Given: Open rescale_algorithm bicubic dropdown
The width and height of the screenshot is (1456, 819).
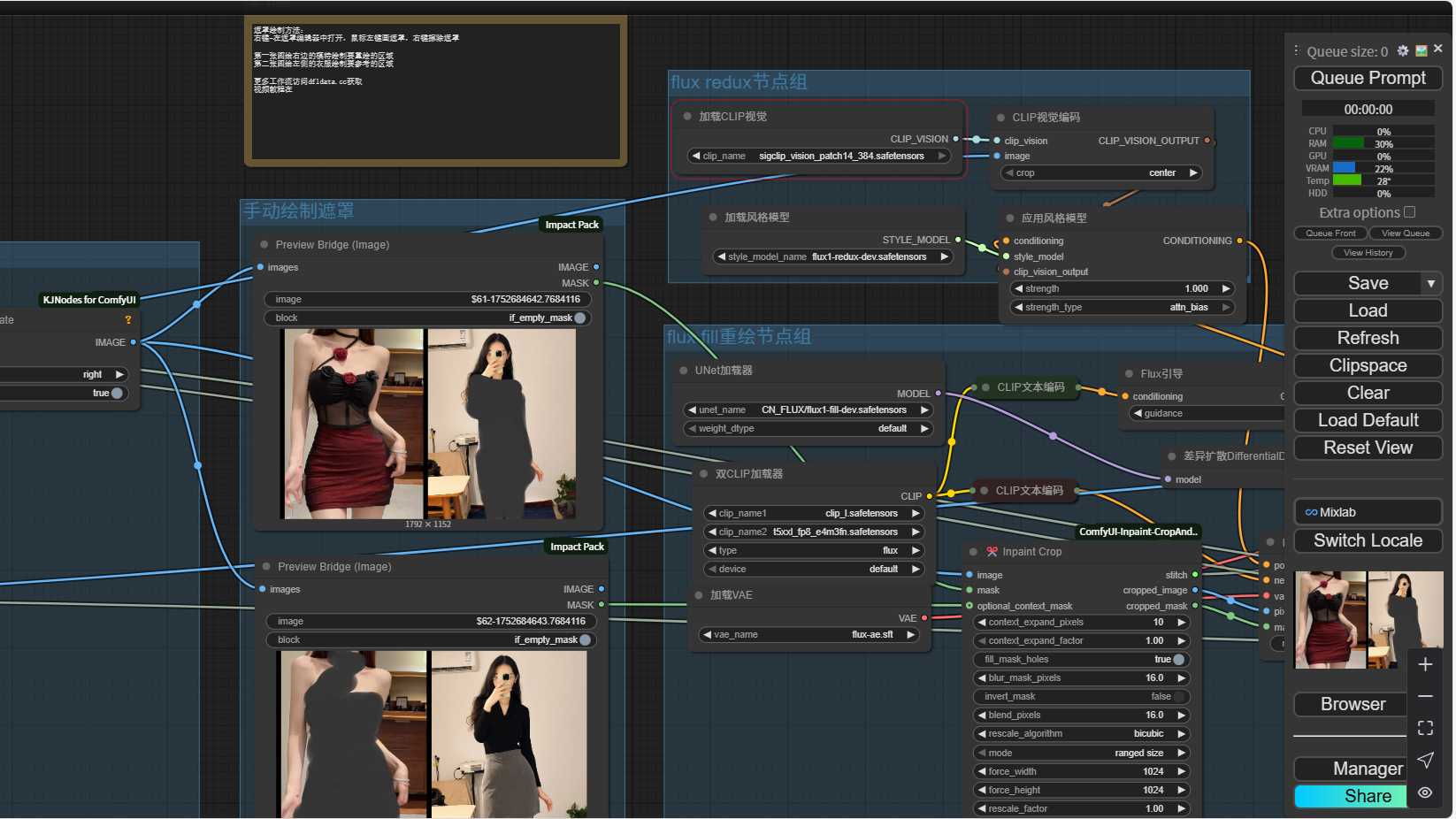Looking at the screenshot, I should (1081, 733).
